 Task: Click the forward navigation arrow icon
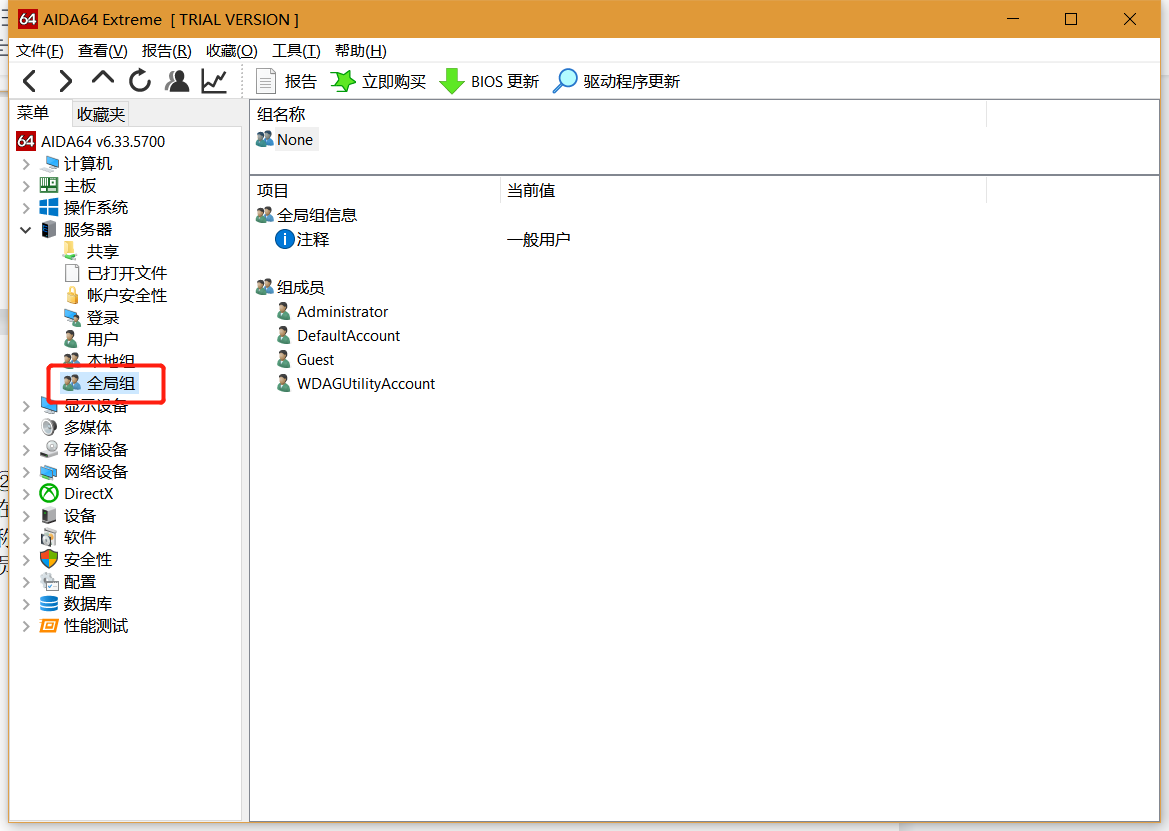65,81
